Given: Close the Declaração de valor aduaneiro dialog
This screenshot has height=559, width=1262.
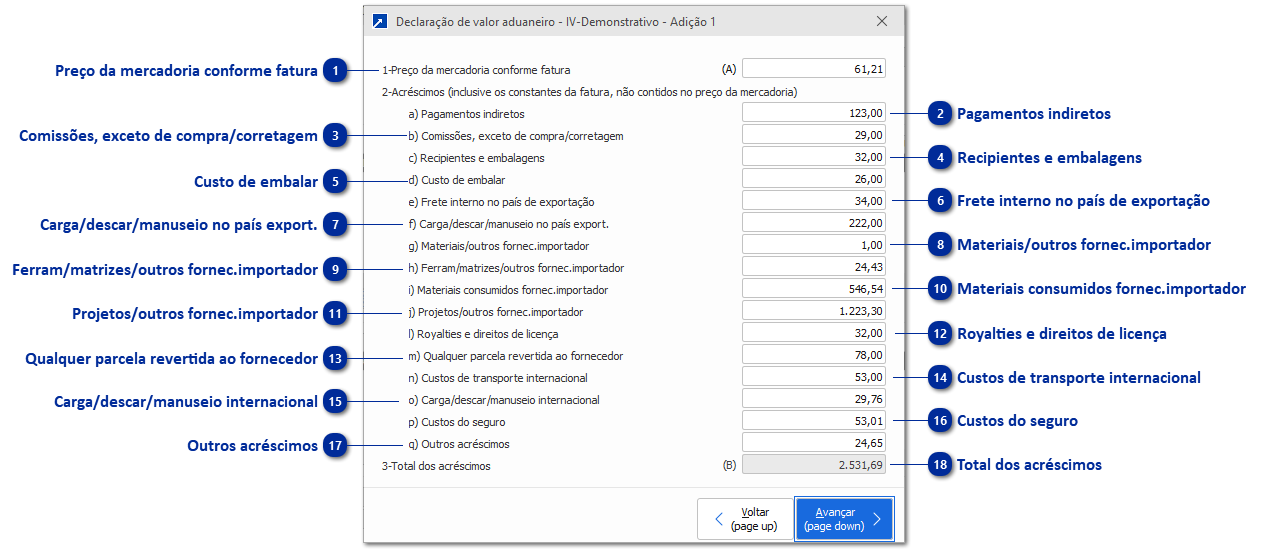Looking at the screenshot, I should point(881,21).
